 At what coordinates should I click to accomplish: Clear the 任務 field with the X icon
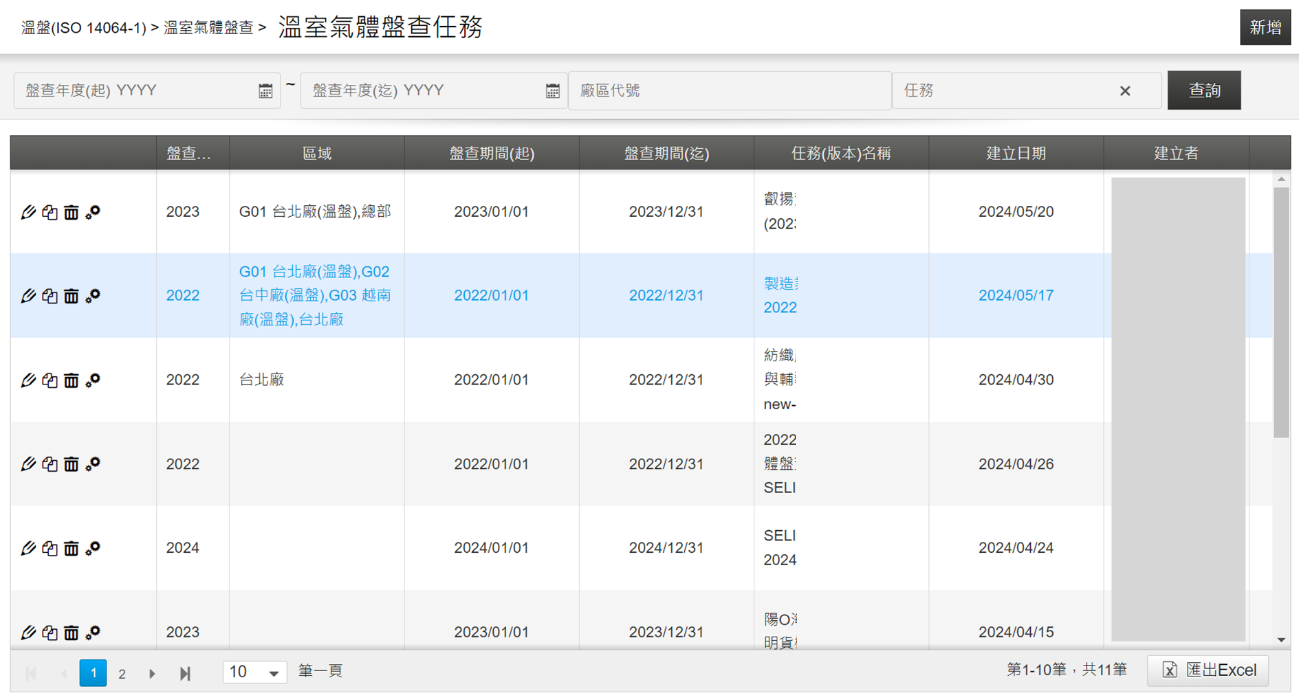tap(1125, 91)
